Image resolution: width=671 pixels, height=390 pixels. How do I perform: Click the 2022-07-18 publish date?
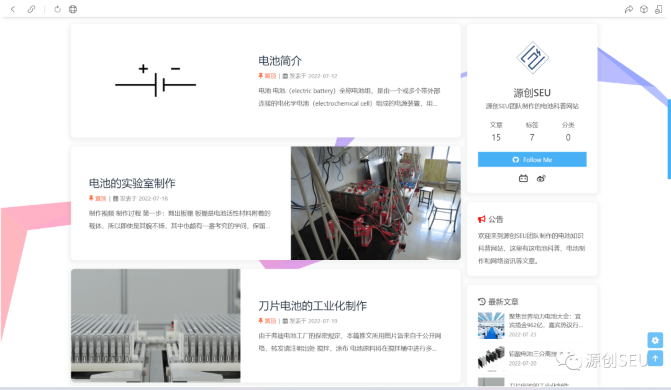pyautogui.click(x=153, y=198)
